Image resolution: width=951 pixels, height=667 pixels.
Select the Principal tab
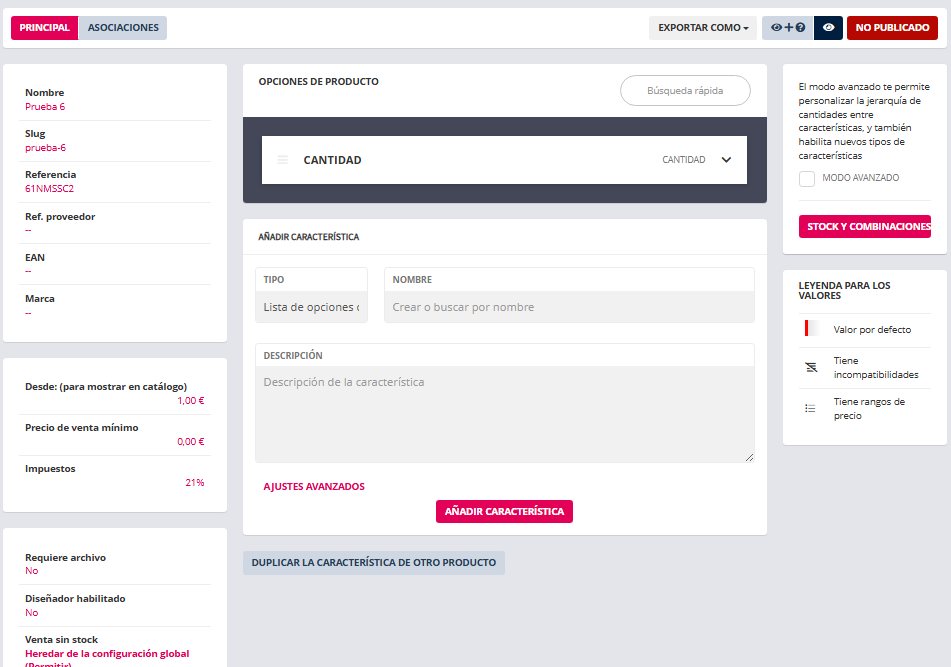pyautogui.click(x=44, y=28)
